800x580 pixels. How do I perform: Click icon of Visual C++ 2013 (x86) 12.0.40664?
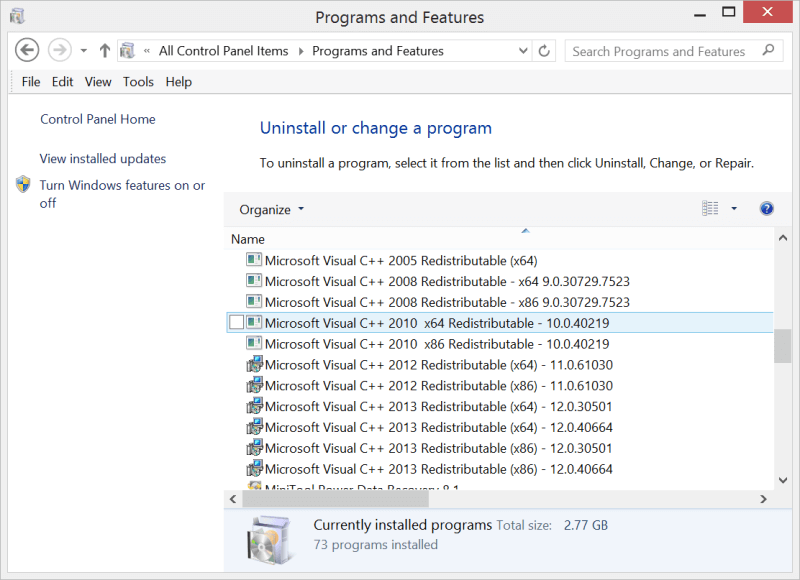(255, 469)
